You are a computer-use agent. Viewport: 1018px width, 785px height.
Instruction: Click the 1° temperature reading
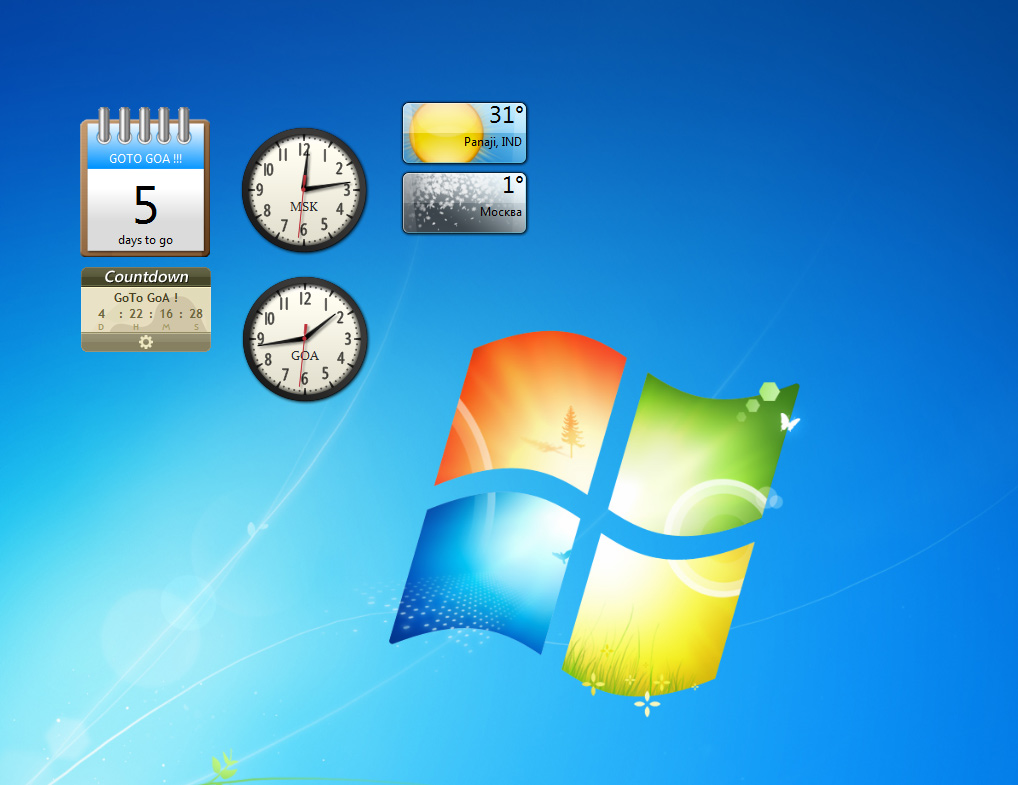point(513,185)
